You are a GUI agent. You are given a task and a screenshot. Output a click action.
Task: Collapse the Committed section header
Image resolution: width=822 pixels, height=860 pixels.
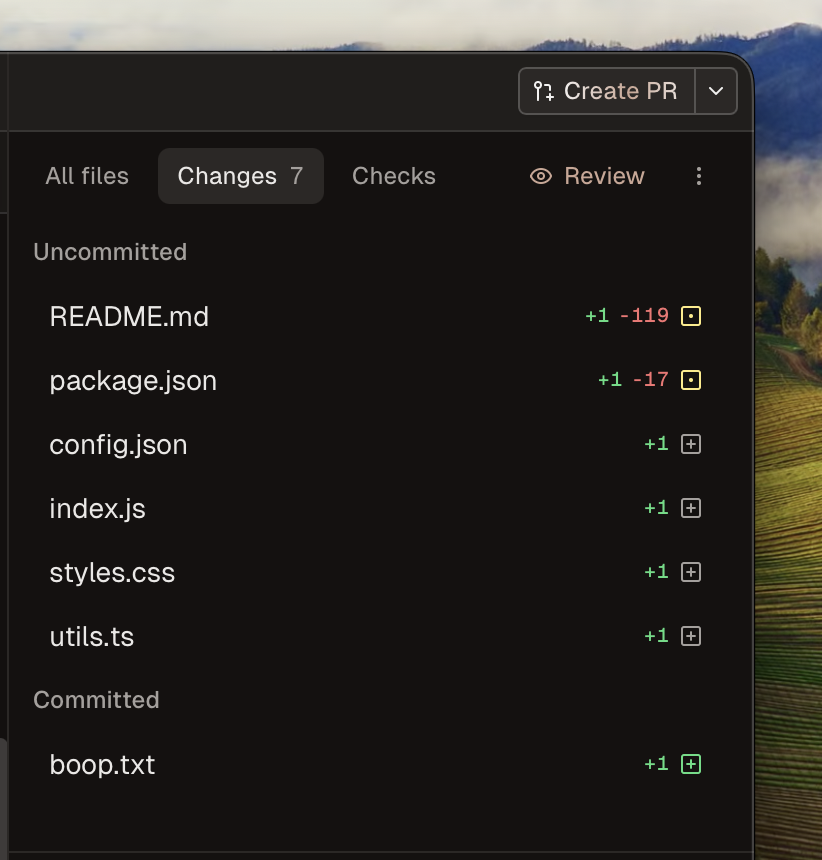coord(96,700)
